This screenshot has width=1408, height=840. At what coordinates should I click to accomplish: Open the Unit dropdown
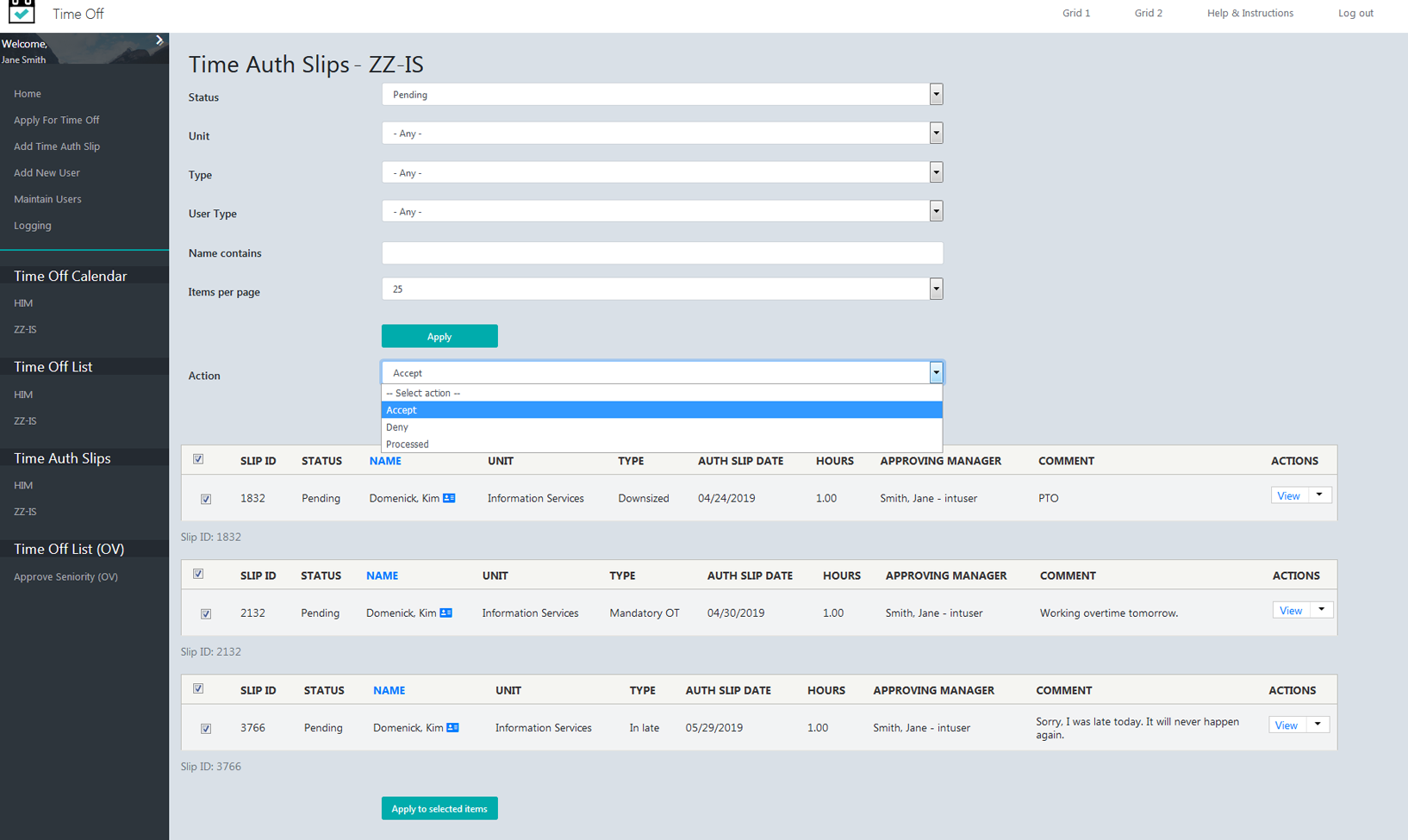936,133
